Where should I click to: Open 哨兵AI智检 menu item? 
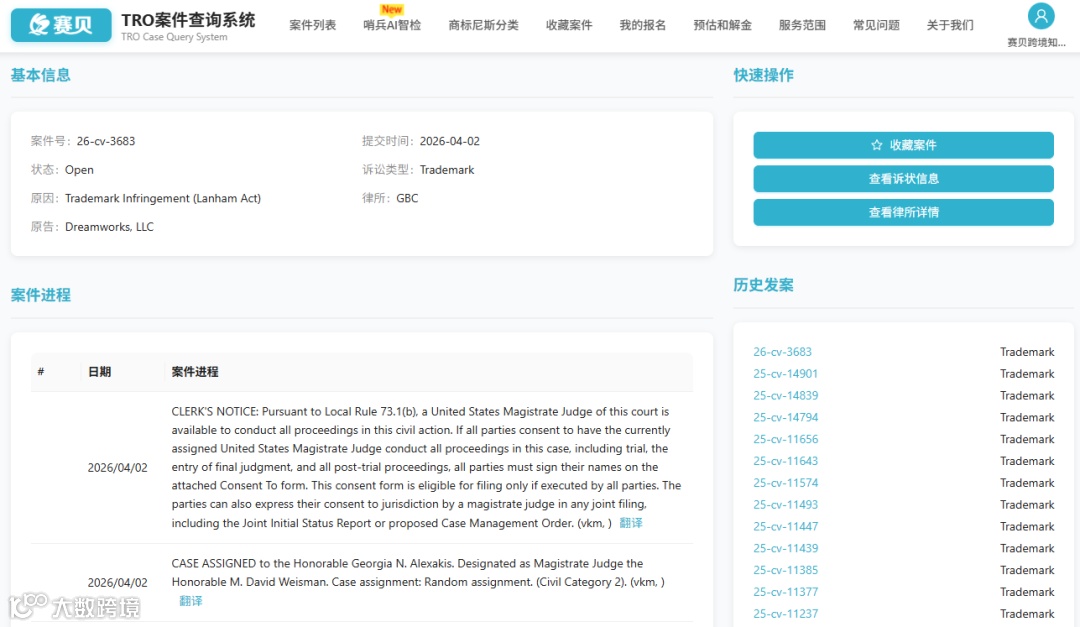coord(392,25)
